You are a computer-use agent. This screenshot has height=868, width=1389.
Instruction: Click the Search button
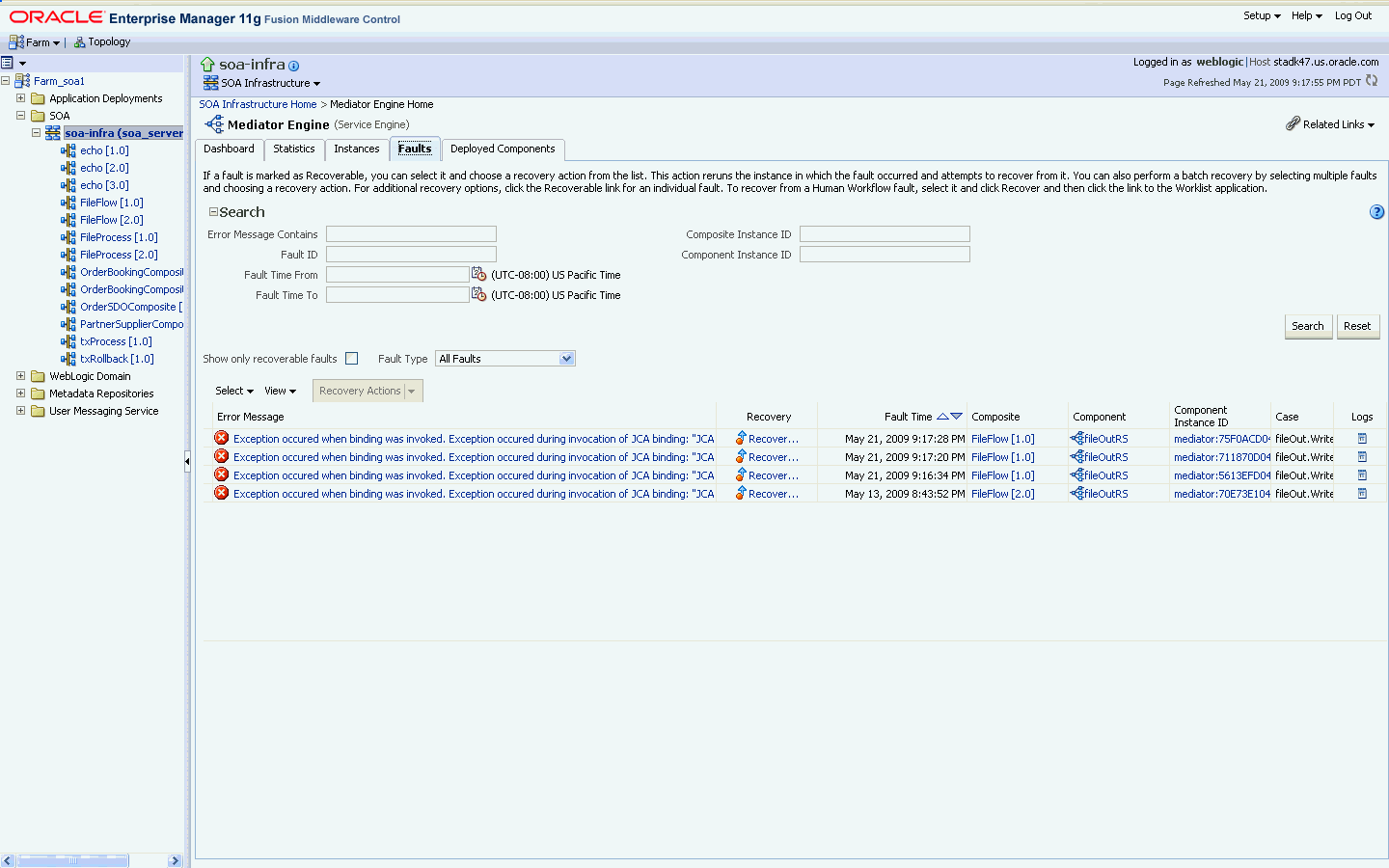click(x=1307, y=326)
